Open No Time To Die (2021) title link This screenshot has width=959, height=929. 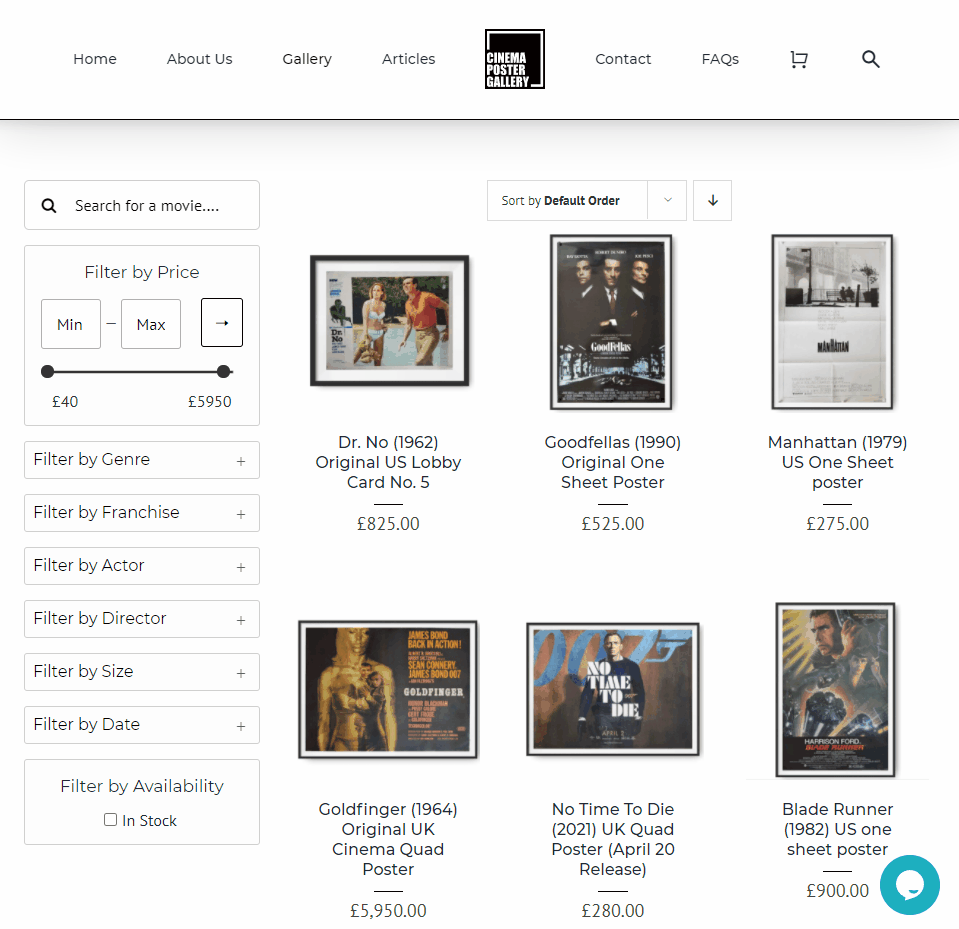[x=613, y=839]
